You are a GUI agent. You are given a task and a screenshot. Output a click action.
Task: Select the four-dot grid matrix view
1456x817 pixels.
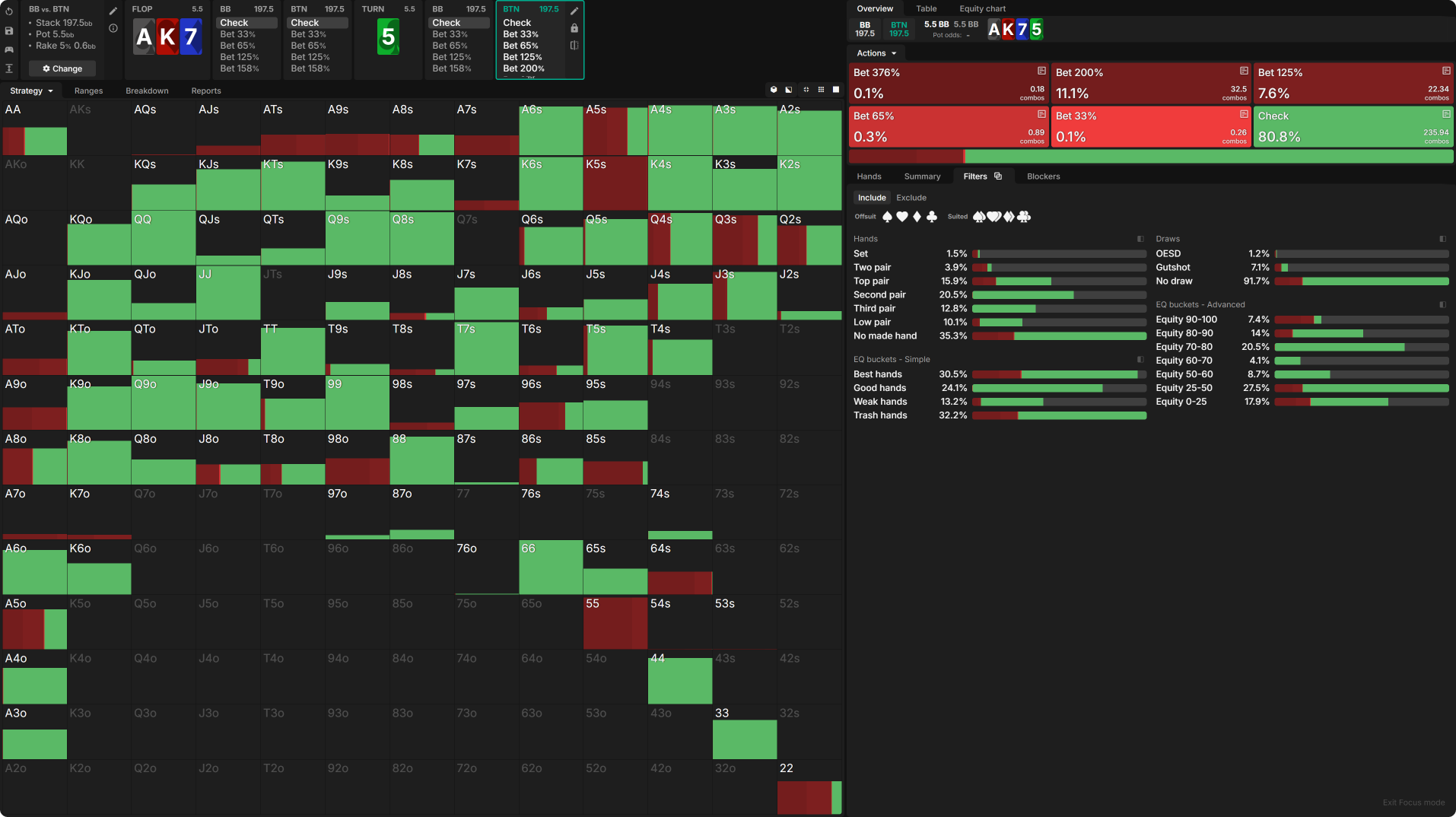click(806, 90)
